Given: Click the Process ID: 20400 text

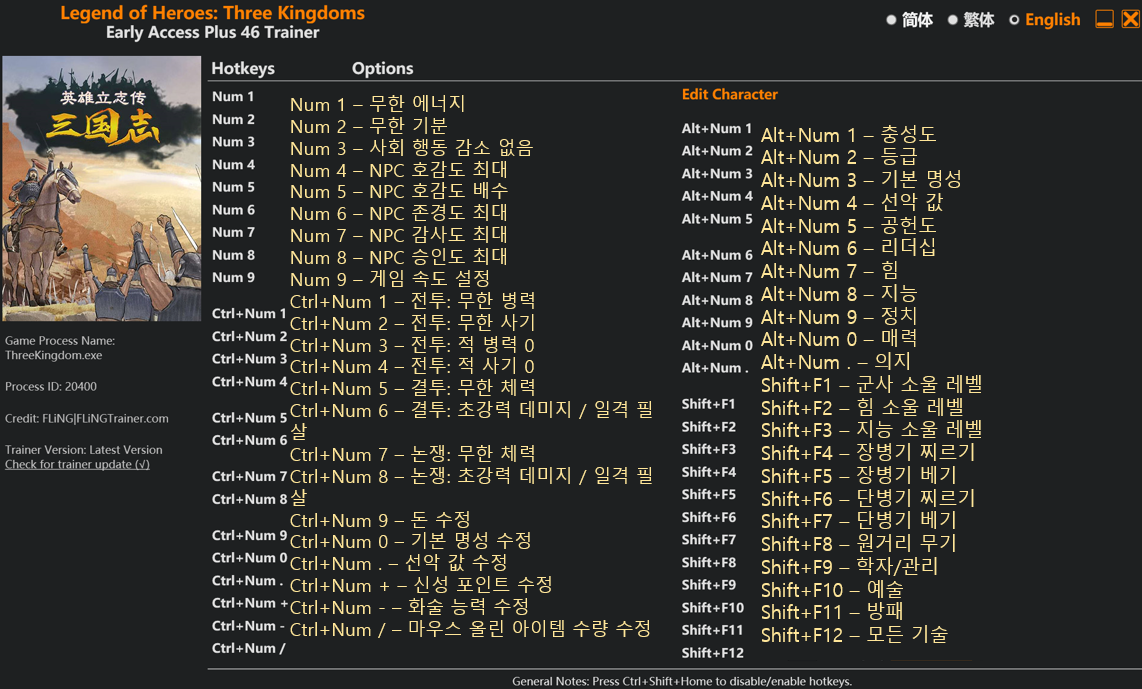Looking at the screenshot, I should pyautogui.click(x=51, y=387).
